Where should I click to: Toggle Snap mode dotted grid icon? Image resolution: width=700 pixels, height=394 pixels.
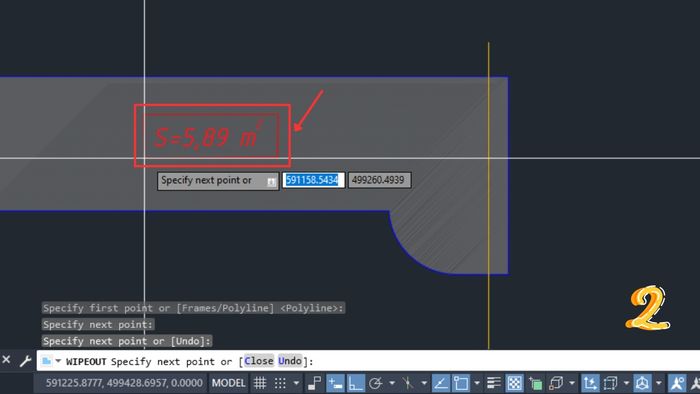[x=280, y=383]
